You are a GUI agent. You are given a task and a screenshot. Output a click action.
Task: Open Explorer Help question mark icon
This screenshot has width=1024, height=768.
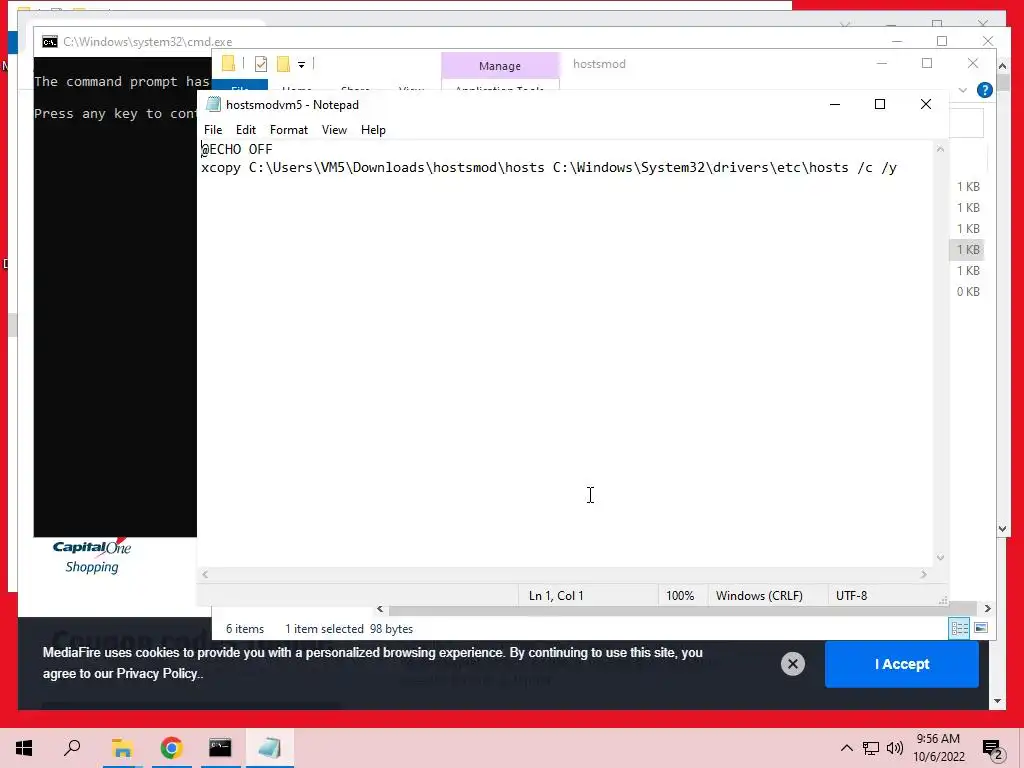point(984,90)
